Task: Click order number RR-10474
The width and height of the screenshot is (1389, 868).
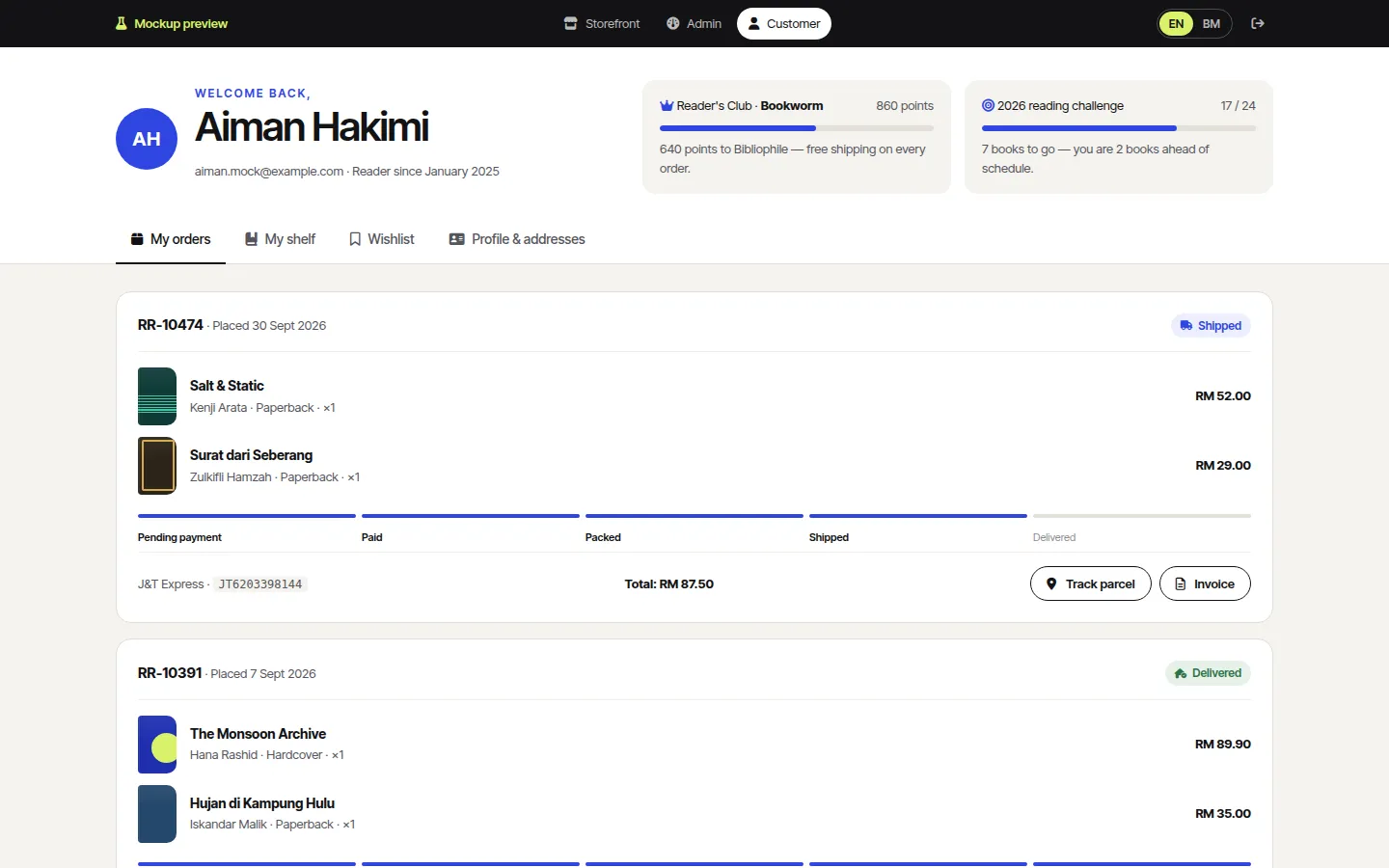Action: coord(171,325)
